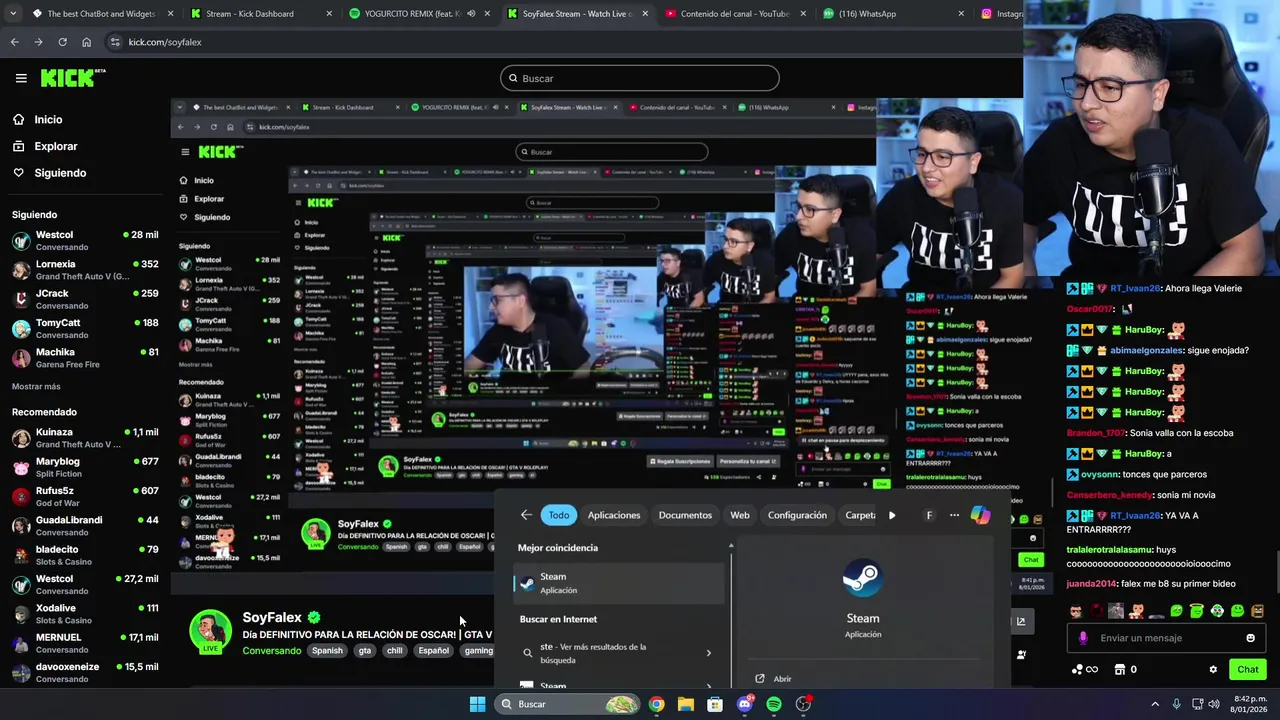
Task: Open chat settings gear next to Chat button
Action: point(1213,670)
